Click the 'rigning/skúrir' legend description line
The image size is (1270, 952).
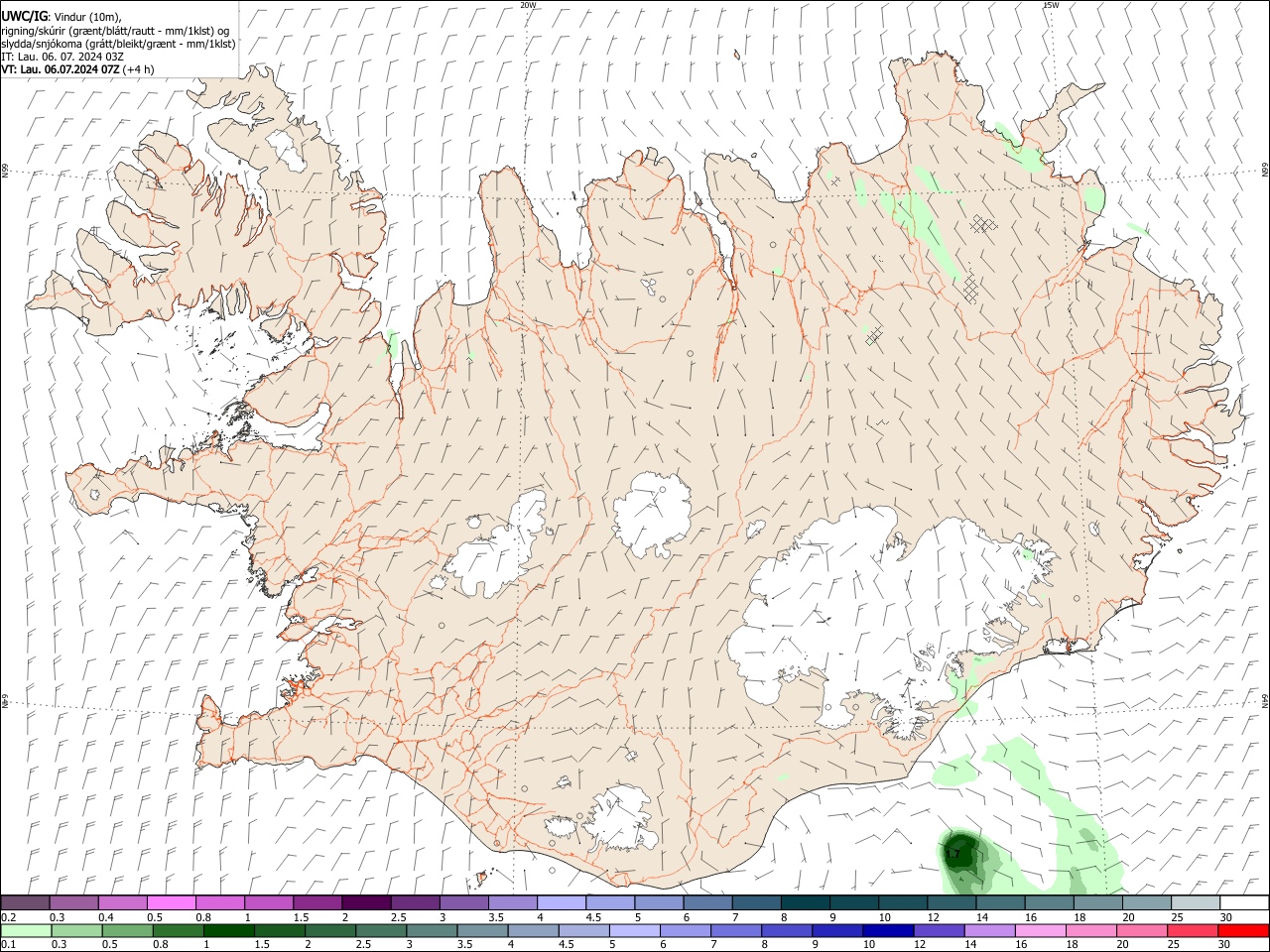[115, 30]
